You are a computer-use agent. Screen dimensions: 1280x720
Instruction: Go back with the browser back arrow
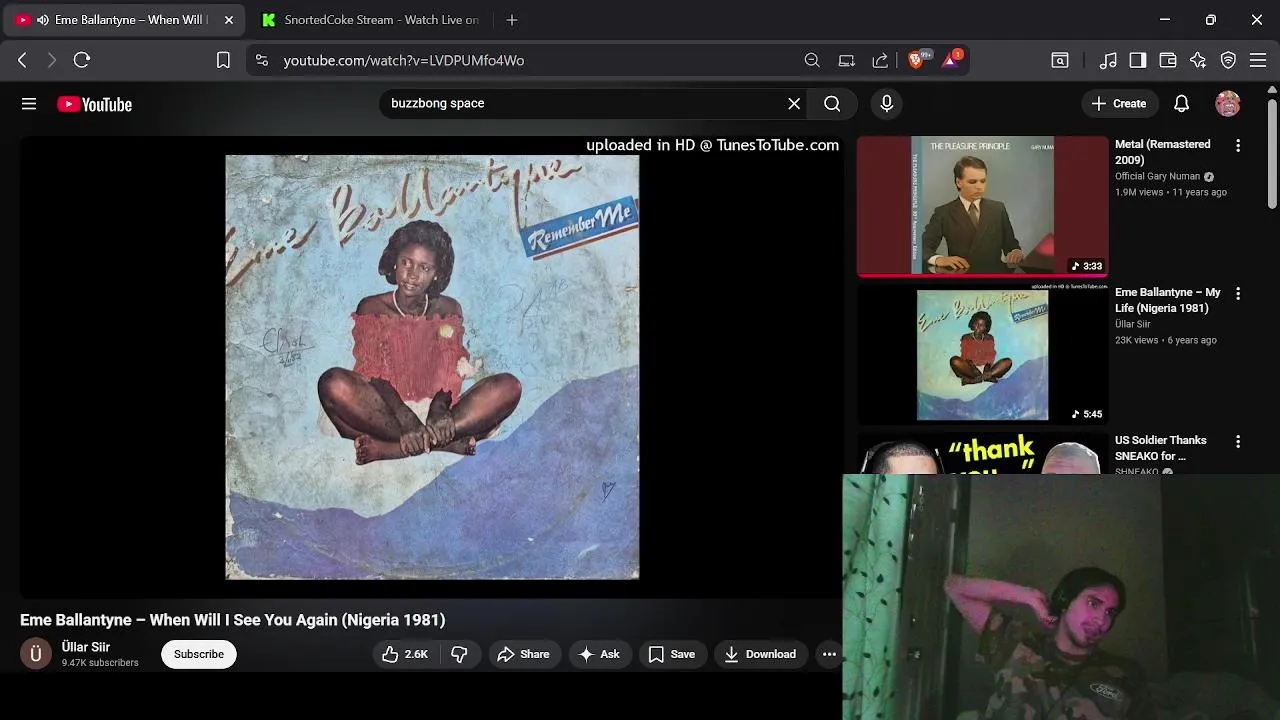(22, 60)
